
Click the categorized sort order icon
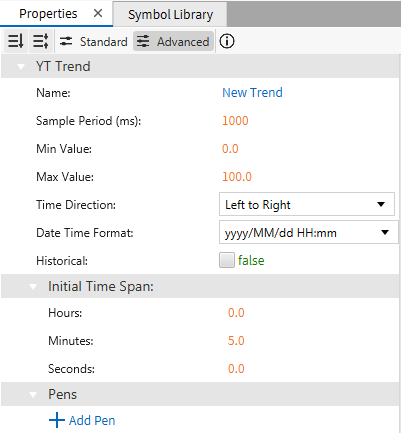point(41,41)
